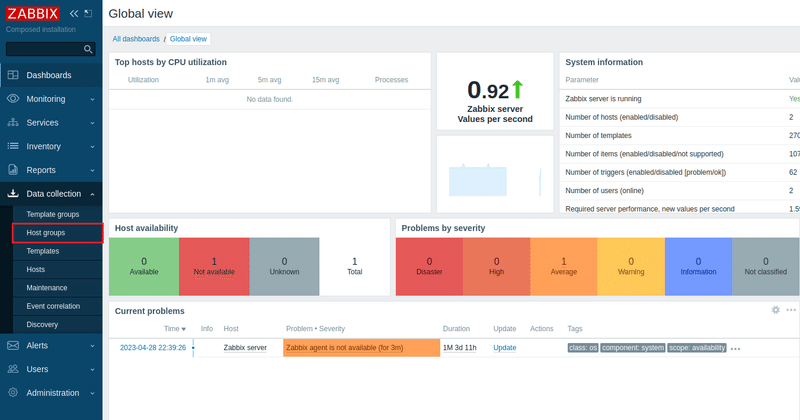The image size is (800, 420).
Task: Click the search magnifier icon
Action: (x=88, y=49)
